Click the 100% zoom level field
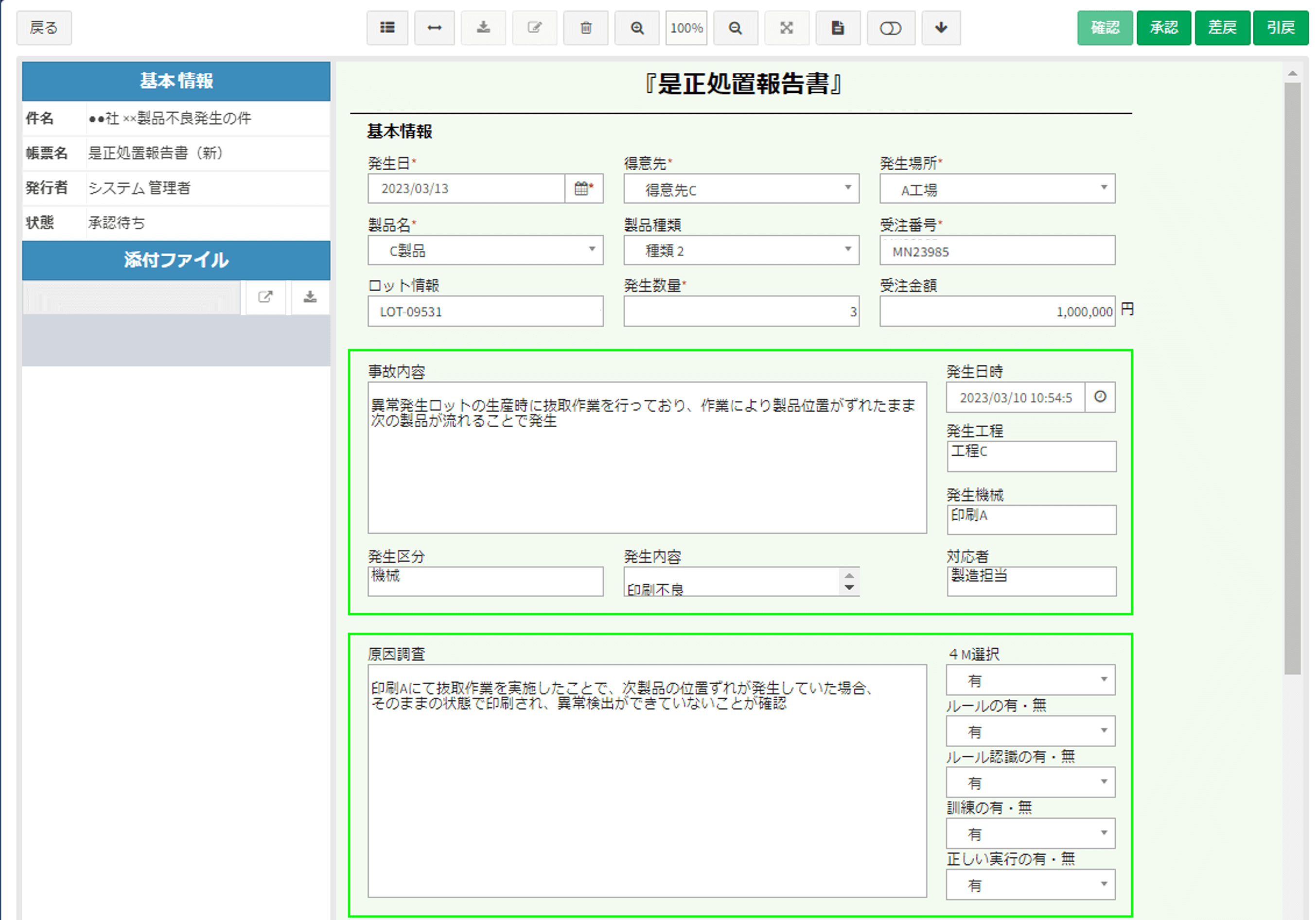The height and width of the screenshot is (920, 1316). [686, 28]
